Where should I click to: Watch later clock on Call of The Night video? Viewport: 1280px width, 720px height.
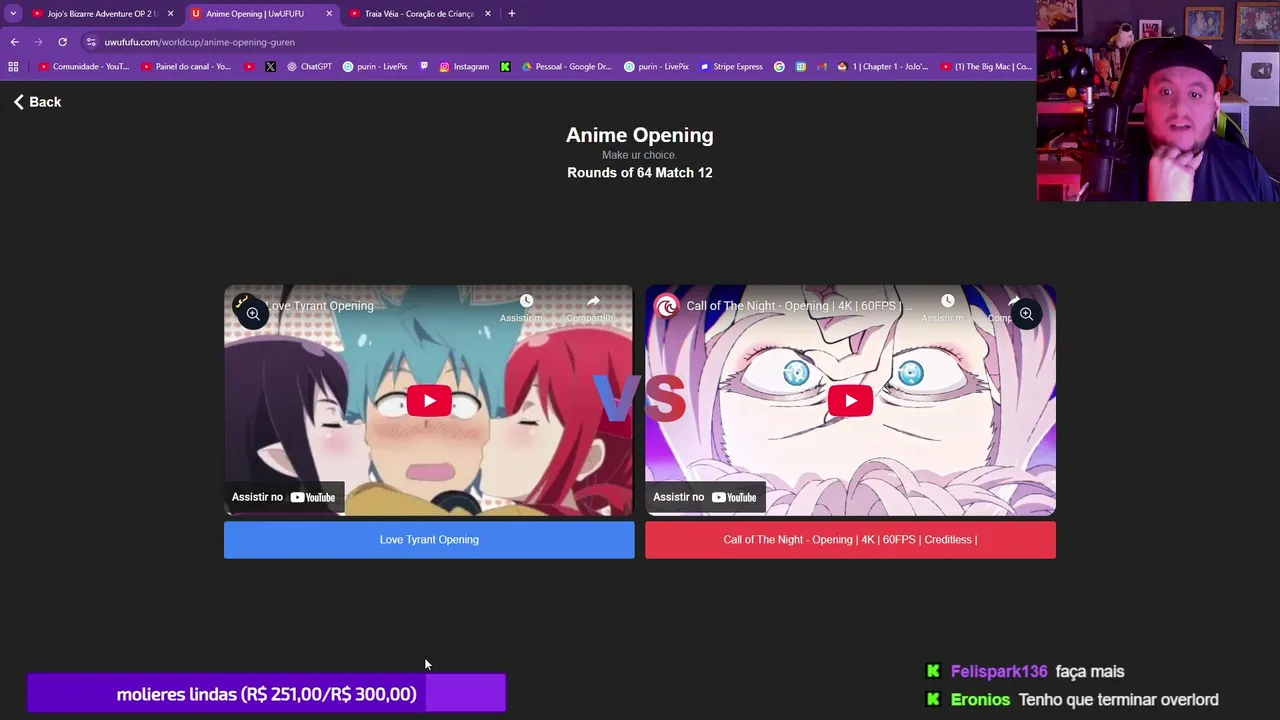point(947,301)
